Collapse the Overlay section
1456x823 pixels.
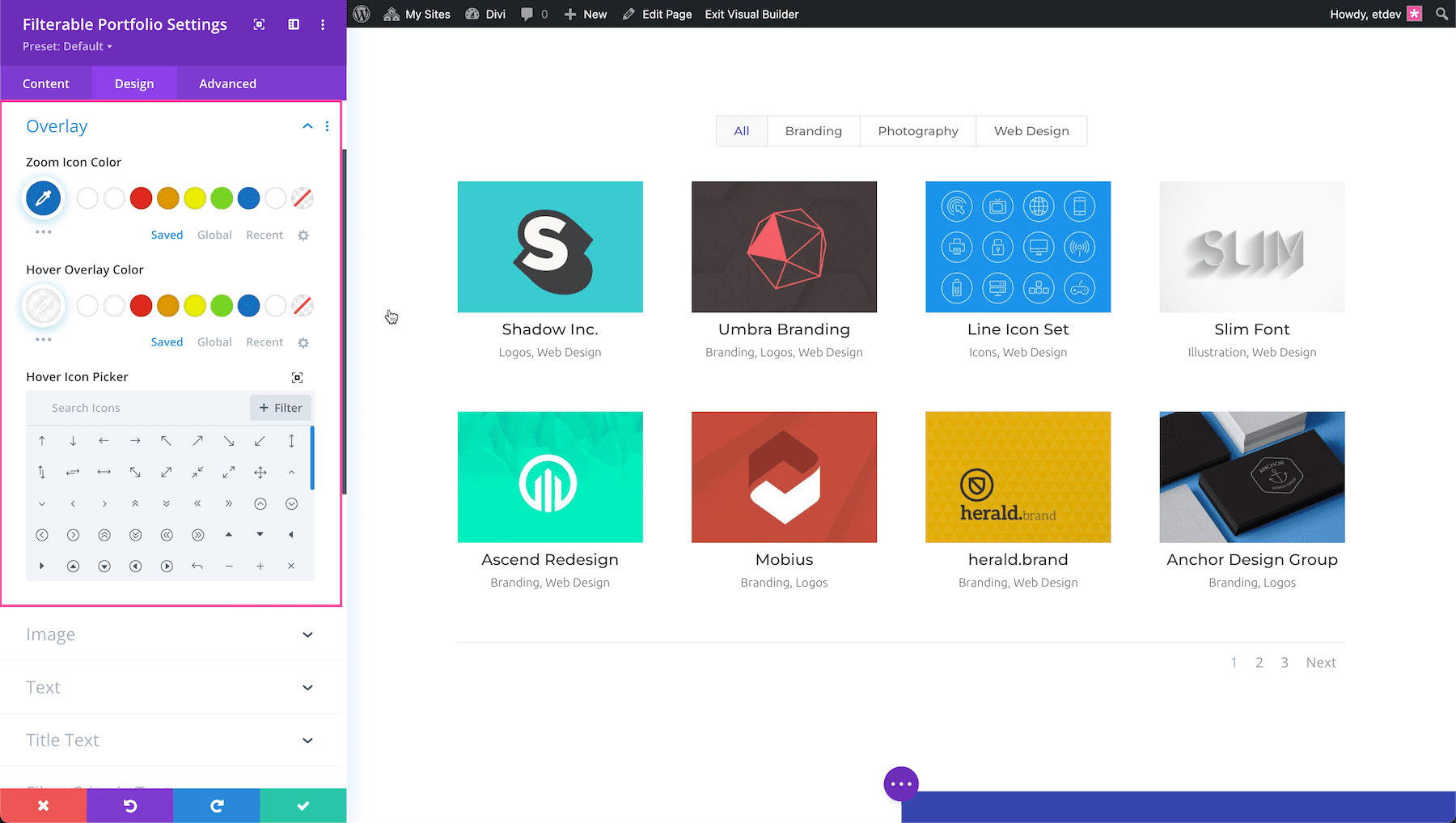(x=307, y=126)
